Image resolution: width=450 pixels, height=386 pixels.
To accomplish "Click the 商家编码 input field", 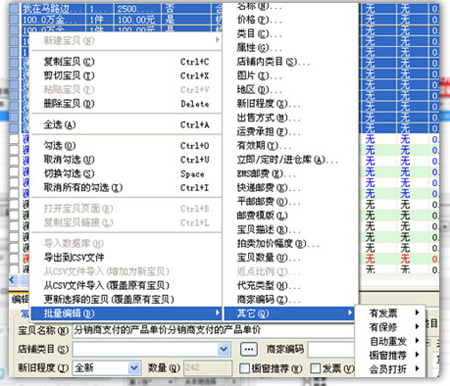I will pos(331,349).
